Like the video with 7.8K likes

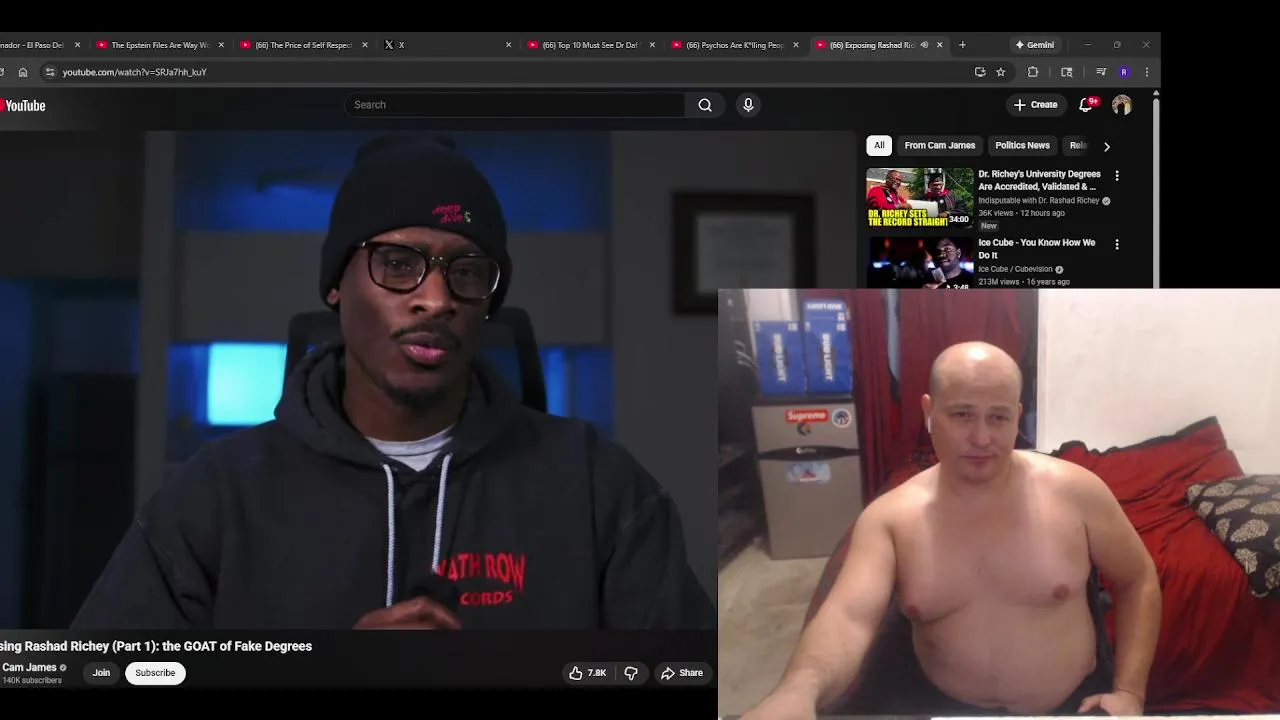pos(587,673)
